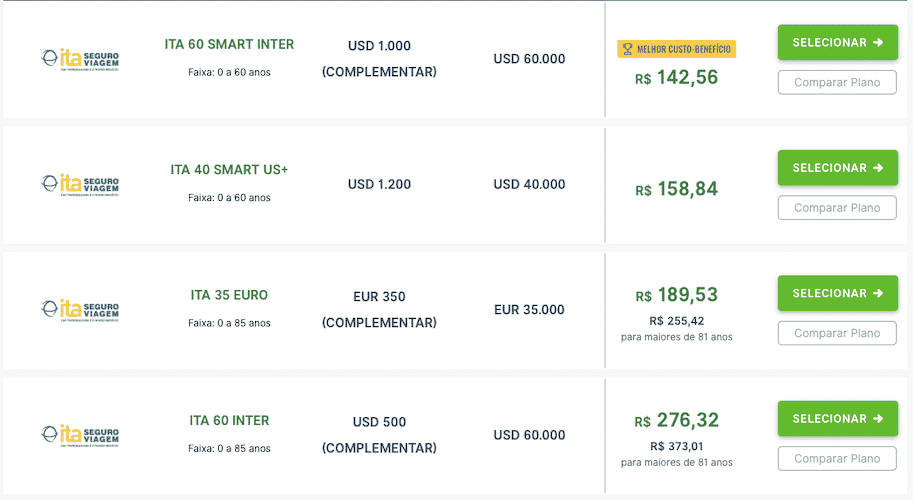The width and height of the screenshot is (913, 500).
Task: Compare the ITA 60 SMART INTER plan
Action: click(x=837, y=83)
